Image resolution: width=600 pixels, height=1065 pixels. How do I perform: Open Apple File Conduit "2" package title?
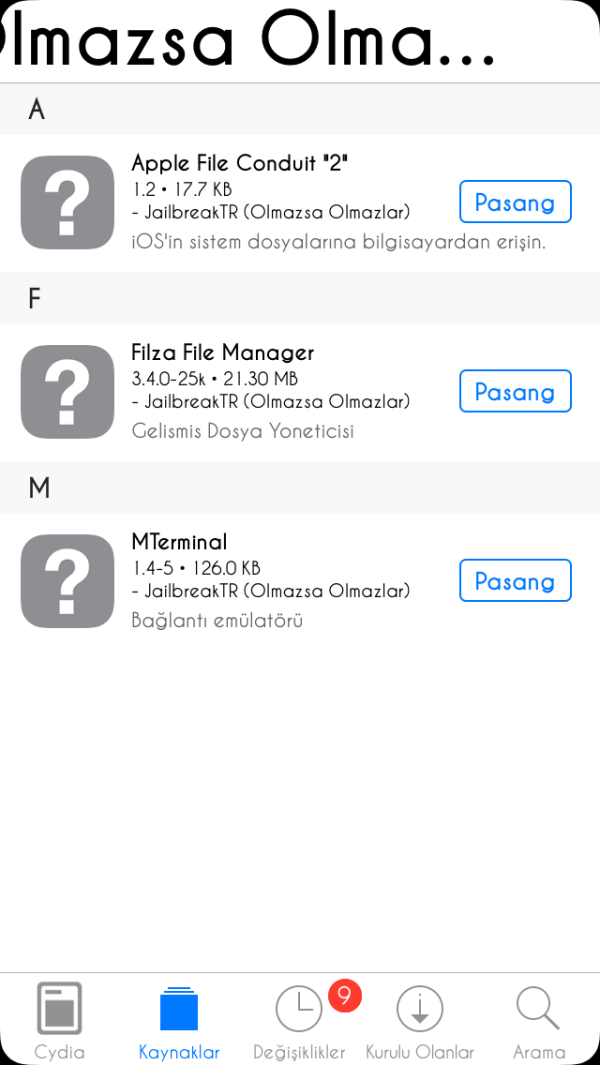pos(239,163)
